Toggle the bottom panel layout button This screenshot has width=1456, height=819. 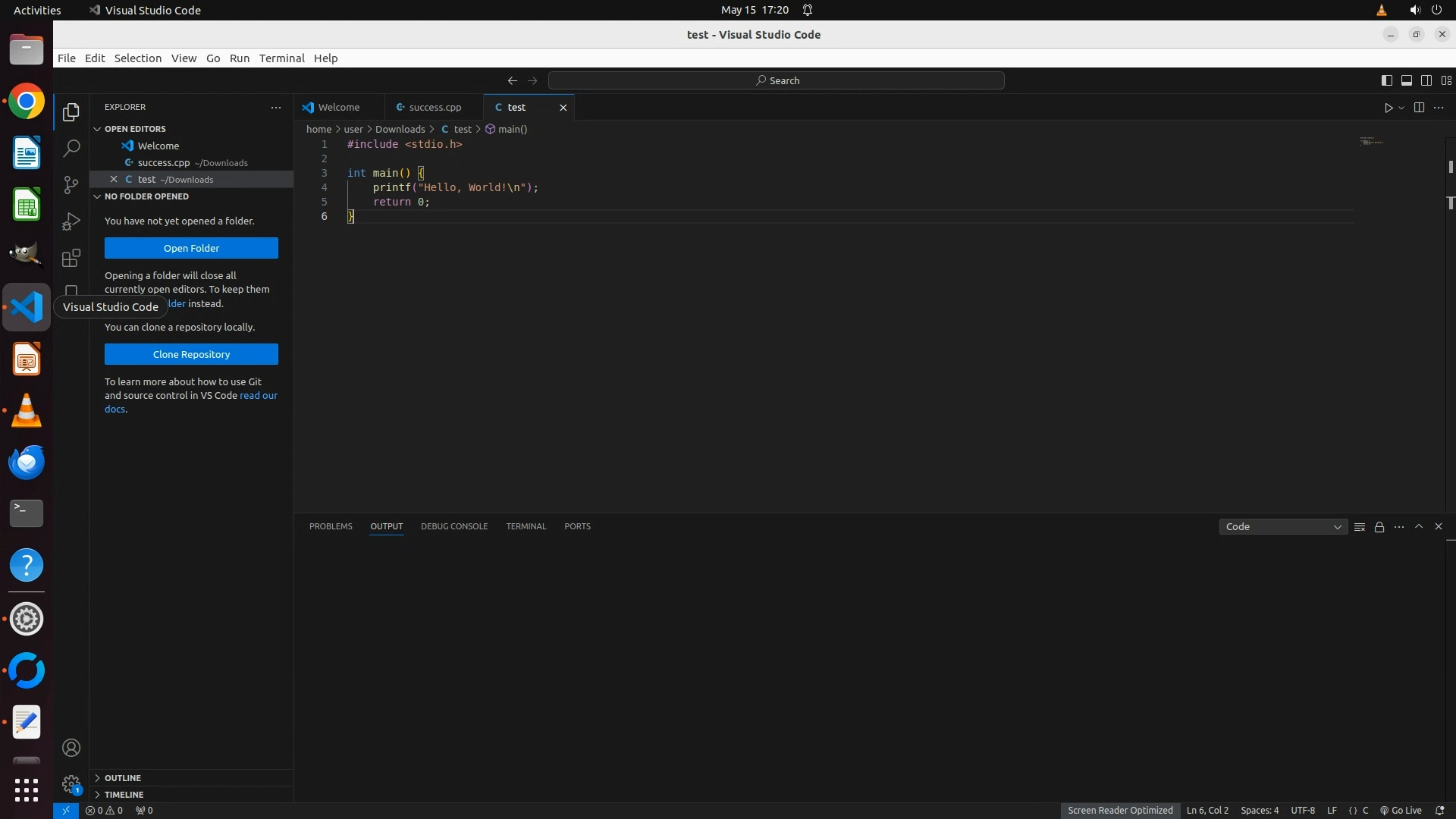(1406, 80)
